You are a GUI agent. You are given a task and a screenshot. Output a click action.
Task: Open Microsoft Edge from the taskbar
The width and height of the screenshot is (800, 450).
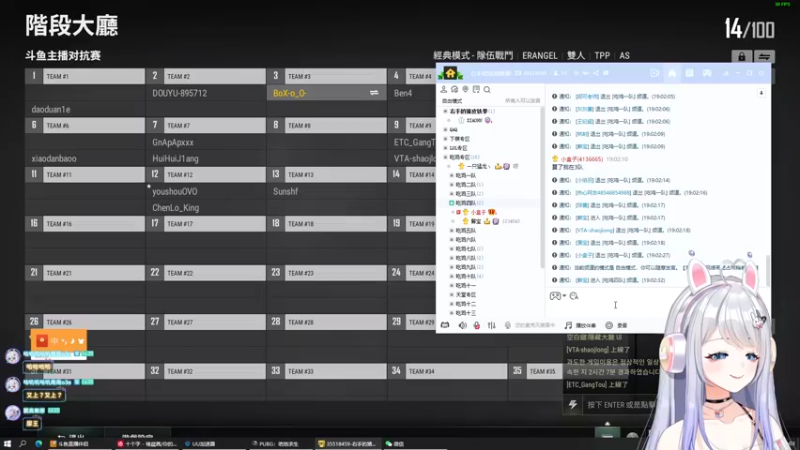click(x=39, y=444)
